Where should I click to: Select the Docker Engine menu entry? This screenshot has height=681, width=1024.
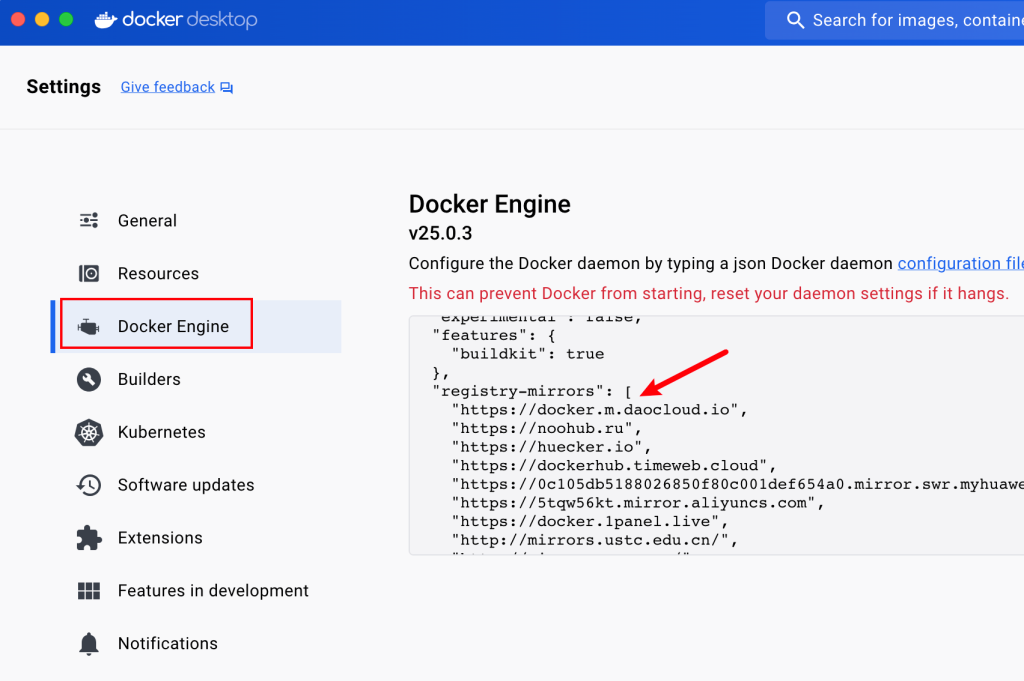196,326
